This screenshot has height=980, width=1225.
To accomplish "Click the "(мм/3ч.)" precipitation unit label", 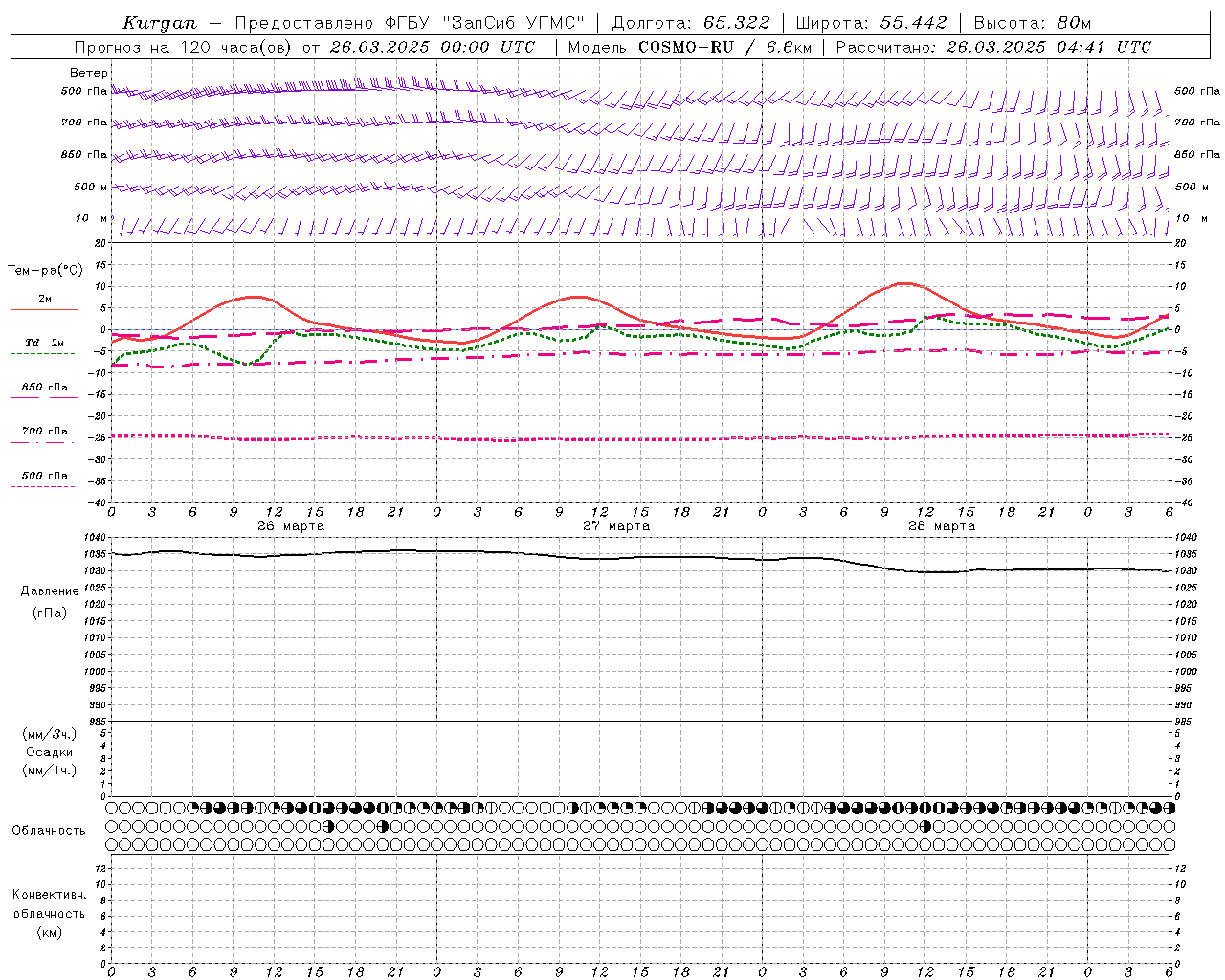I will [x=50, y=734].
